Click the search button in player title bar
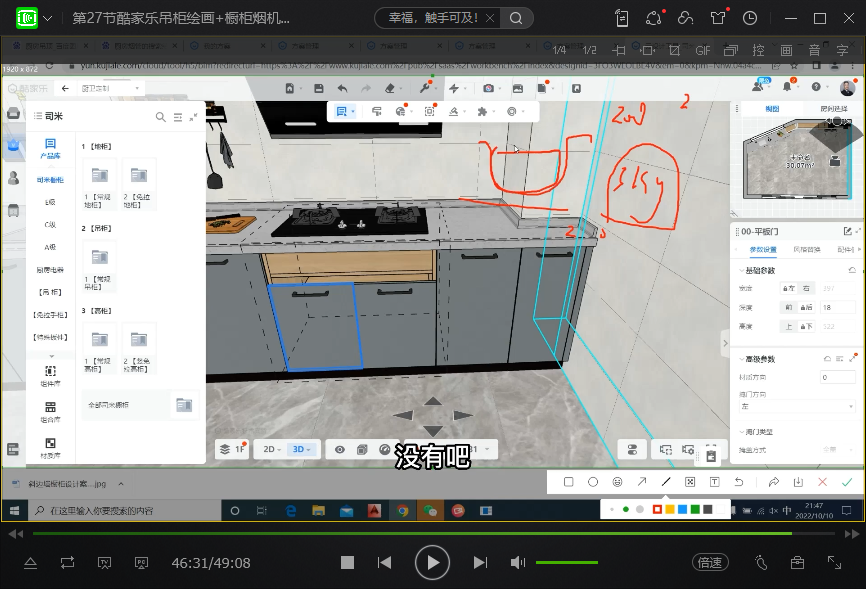 pos(516,18)
